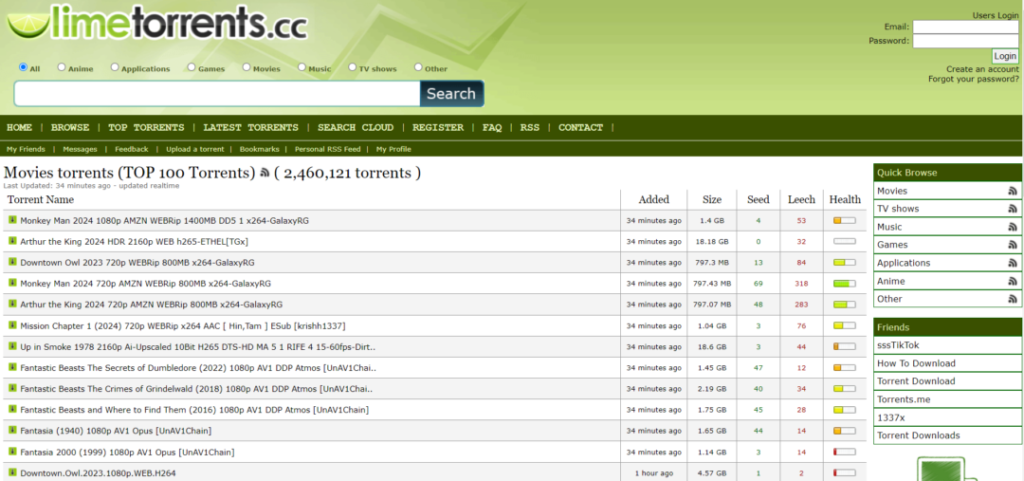Viewport: 1024px width, 481px height.
Task: Click RSS feed icon next to Movies torrents heading
Action: tap(265, 173)
